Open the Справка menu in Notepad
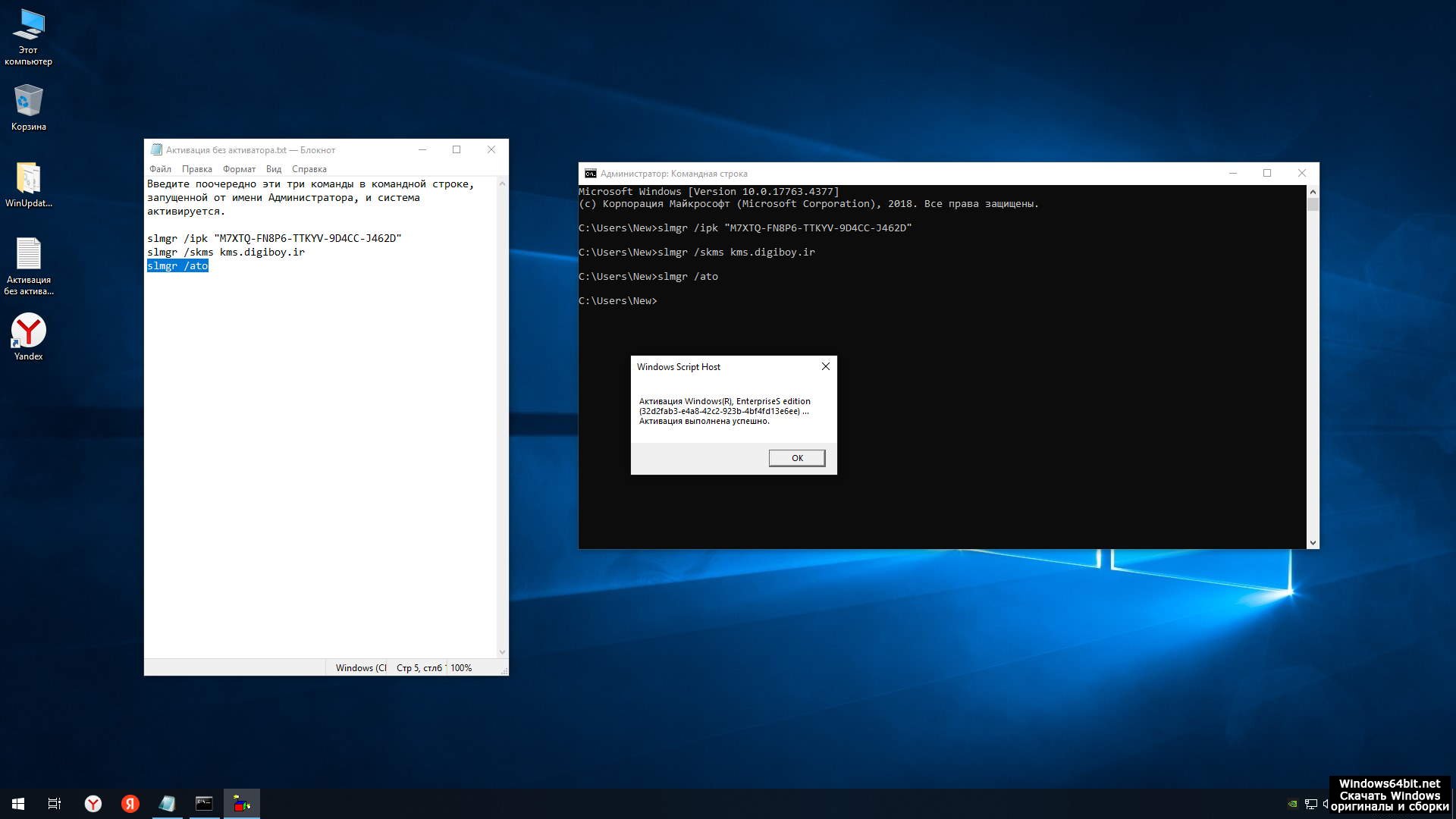The height and width of the screenshot is (819, 1456). 309,169
